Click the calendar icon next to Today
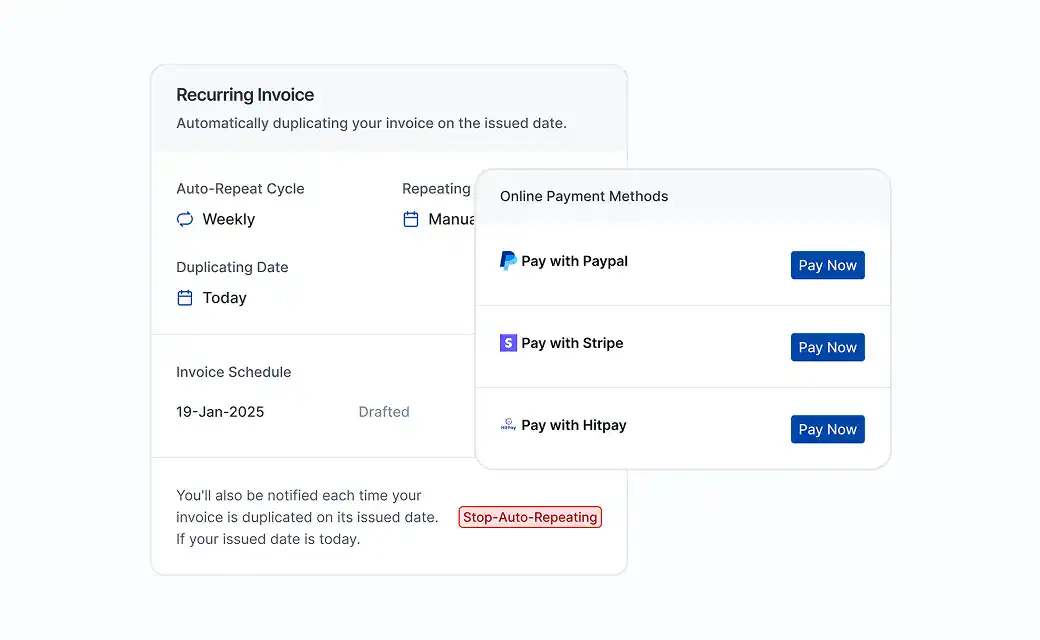The height and width of the screenshot is (640, 1040). pyautogui.click(x=185, y=298)
